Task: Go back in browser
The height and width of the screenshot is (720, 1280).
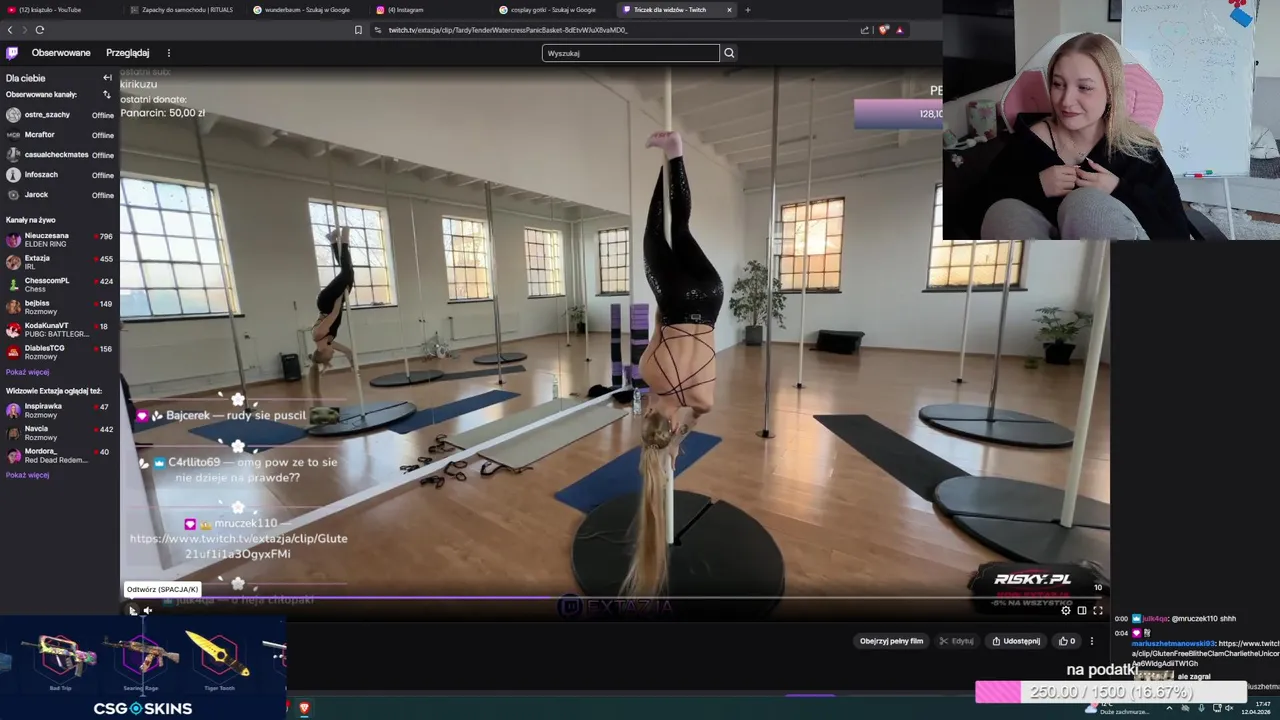Action: click(10, 30)
